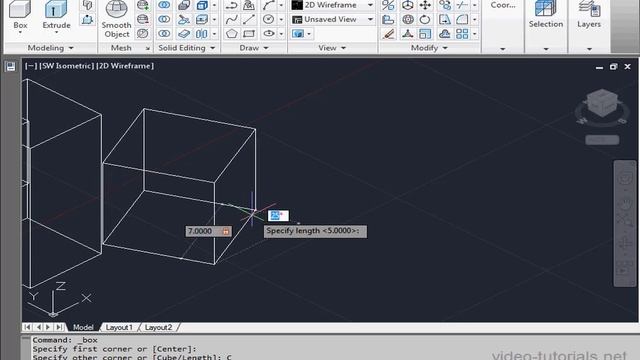Expand the Solid Editing panel
Image resolution: width=640 pixels, height=360 pixels.
[x=186, y=48]
